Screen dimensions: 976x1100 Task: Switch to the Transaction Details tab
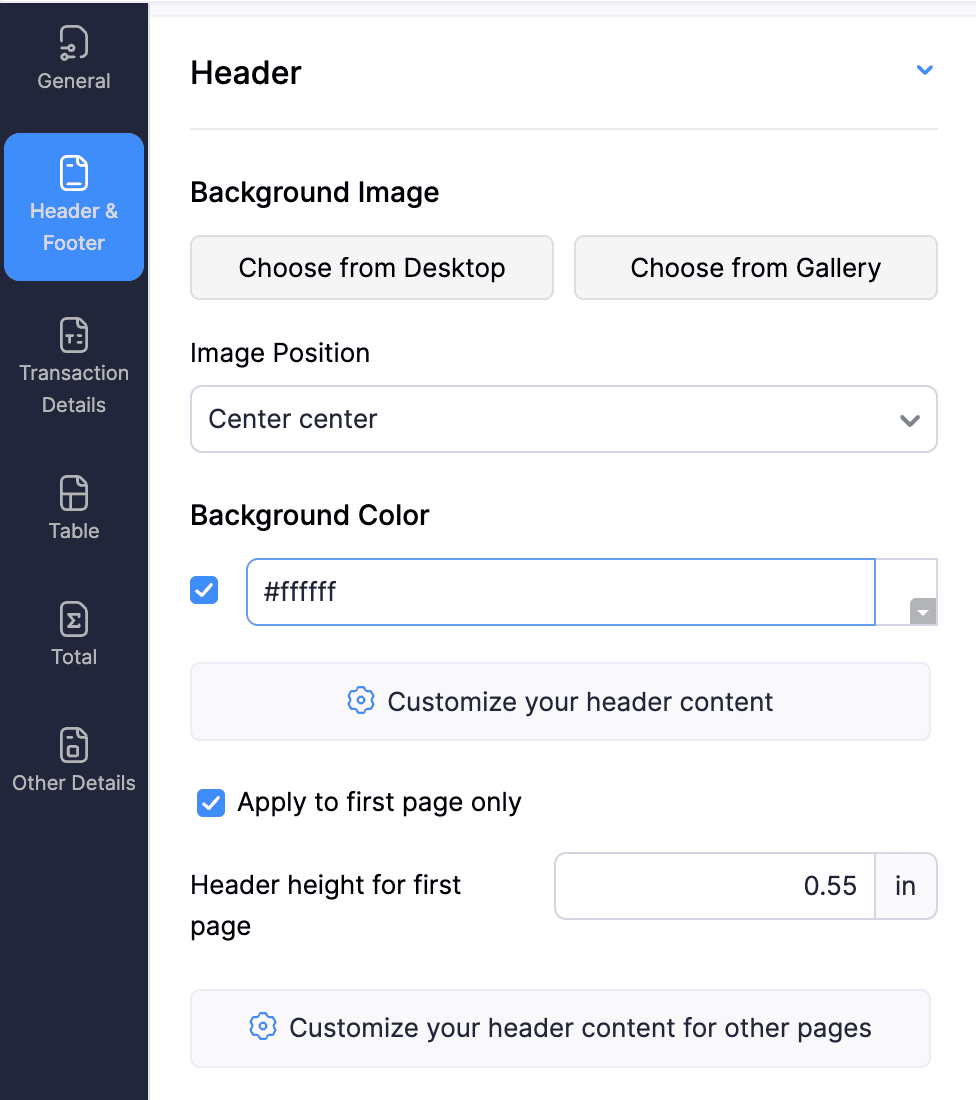pyautogui.click(x=74, y=388)
